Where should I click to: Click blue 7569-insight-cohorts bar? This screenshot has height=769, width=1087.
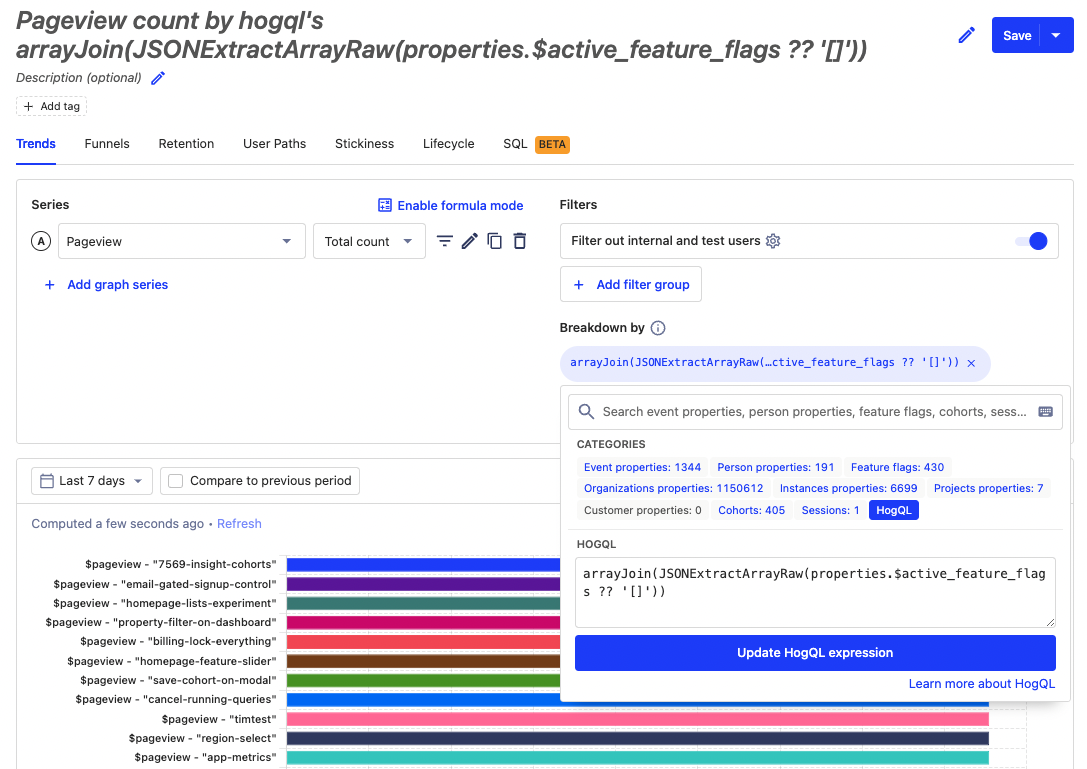423,564
